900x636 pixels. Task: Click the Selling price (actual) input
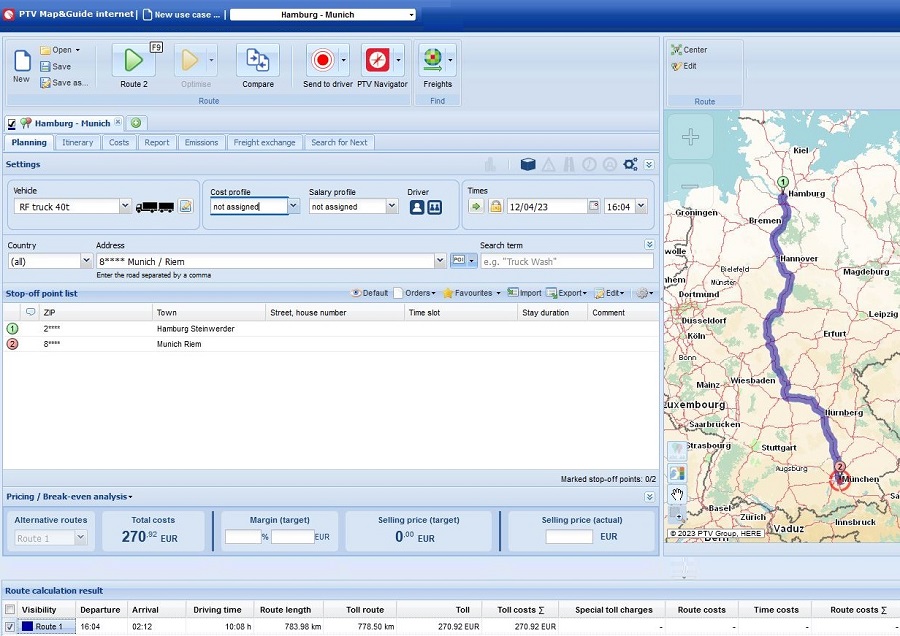tap(569, 537)
